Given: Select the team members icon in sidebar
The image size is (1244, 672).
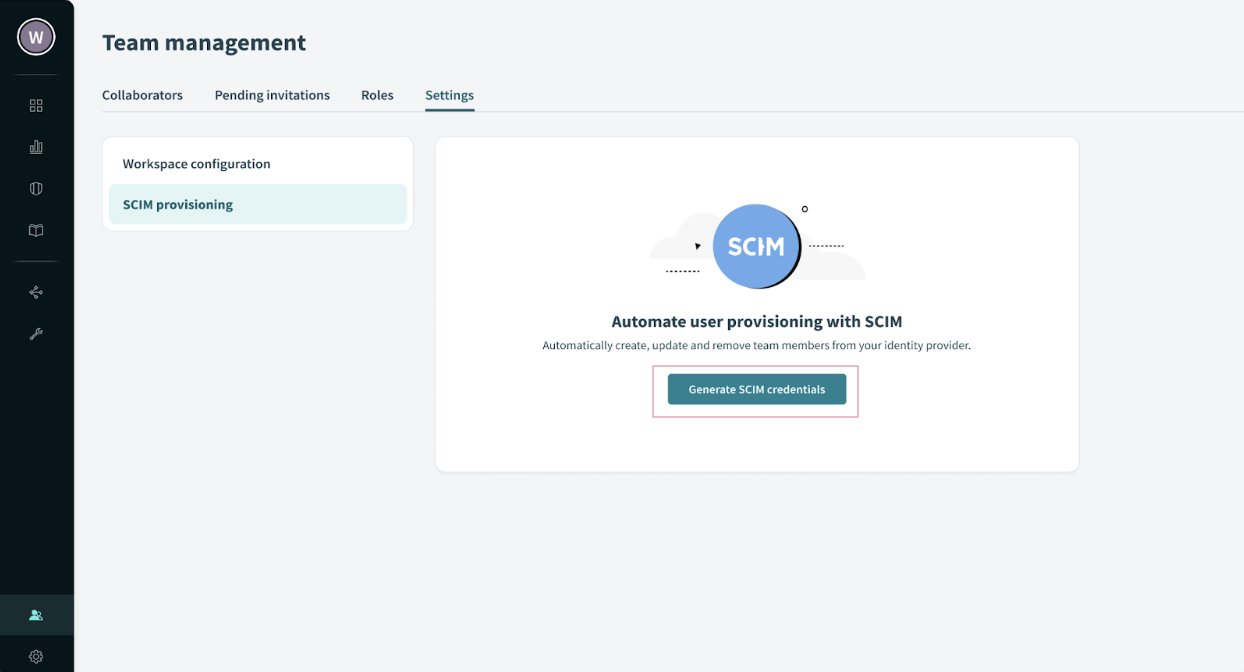Looking at the screenshot, I should (x=36, y=615).
